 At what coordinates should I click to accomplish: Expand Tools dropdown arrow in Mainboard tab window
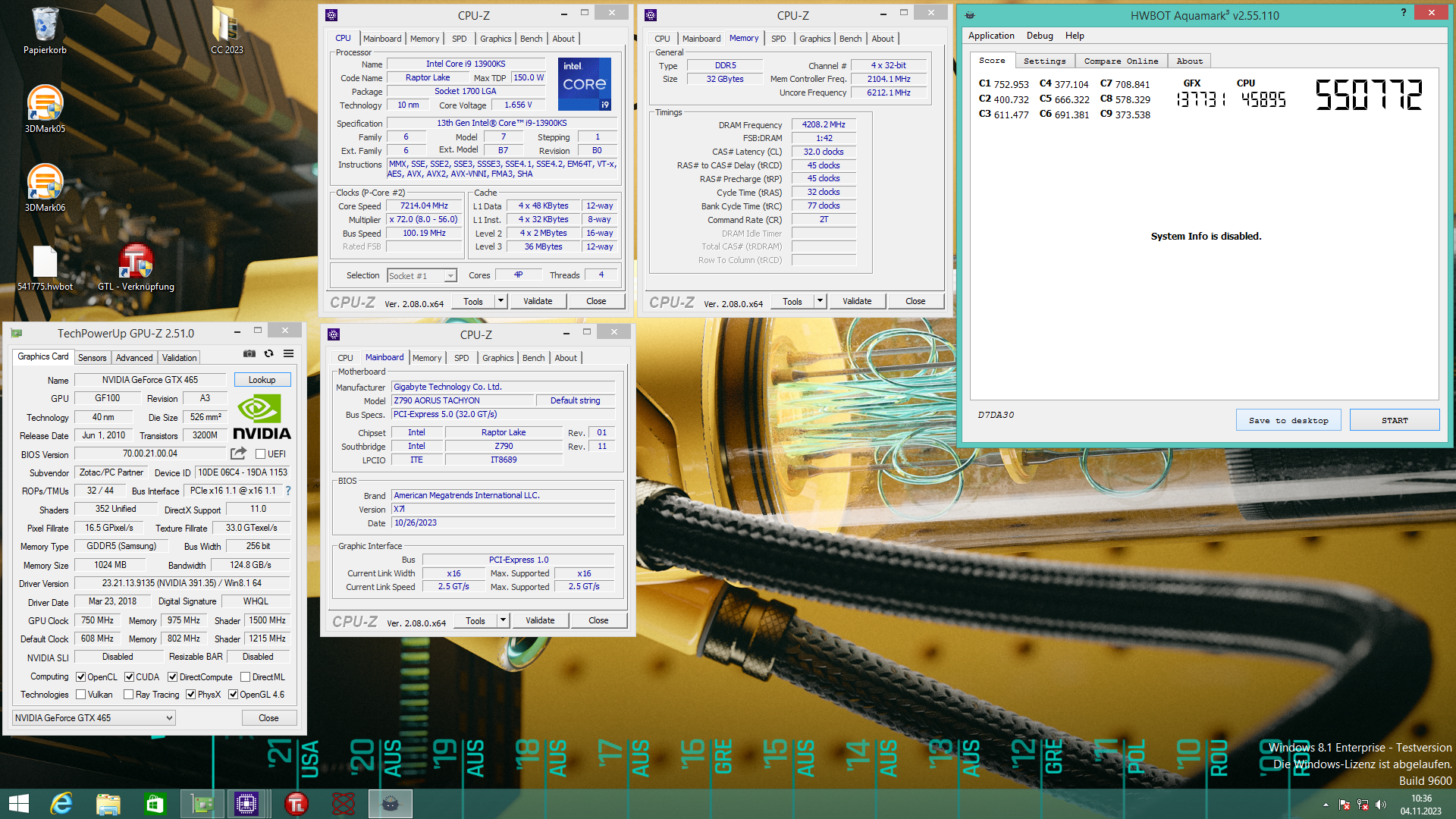pyautogui.click(x=503, y=620)
